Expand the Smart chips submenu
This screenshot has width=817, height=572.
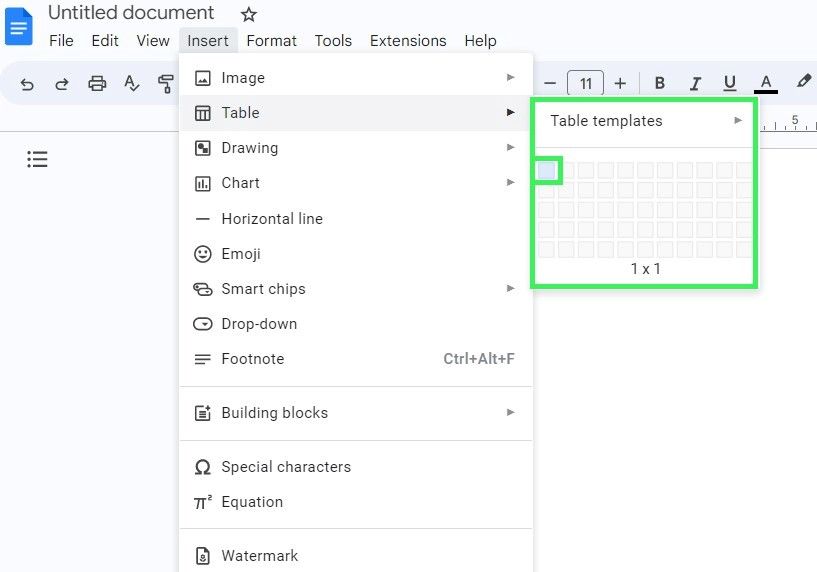356,289
